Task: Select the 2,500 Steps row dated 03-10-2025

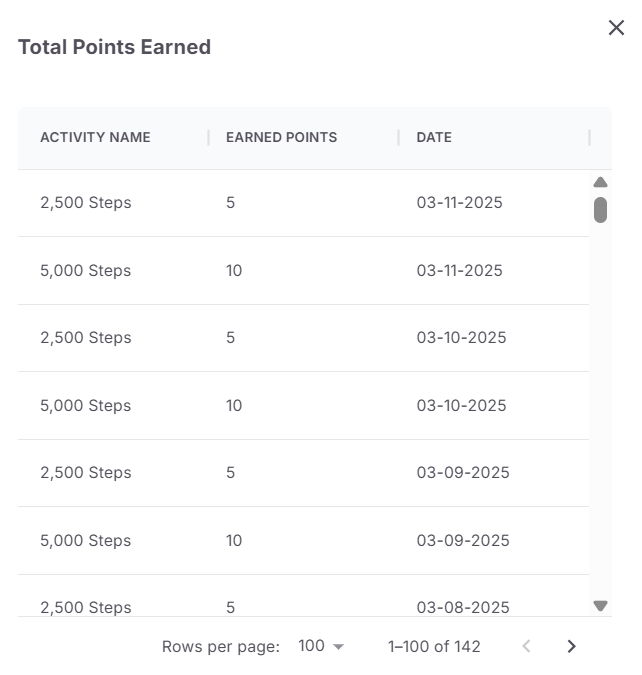Action: [304, 338]
